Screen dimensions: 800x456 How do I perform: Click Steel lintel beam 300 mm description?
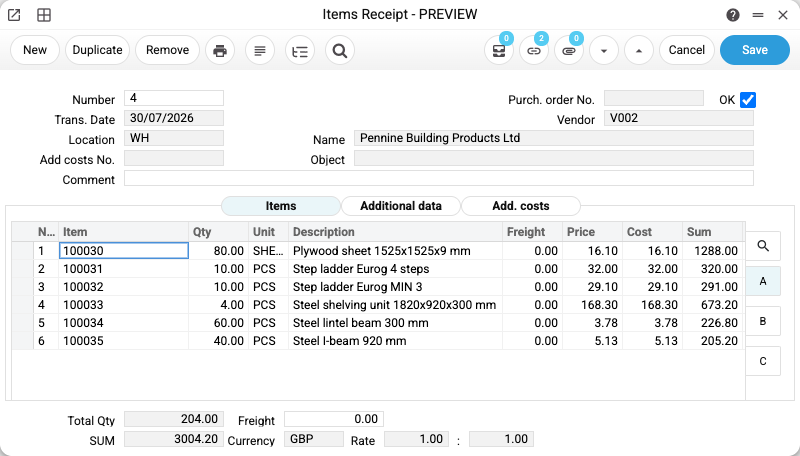[x=395, y=323]
